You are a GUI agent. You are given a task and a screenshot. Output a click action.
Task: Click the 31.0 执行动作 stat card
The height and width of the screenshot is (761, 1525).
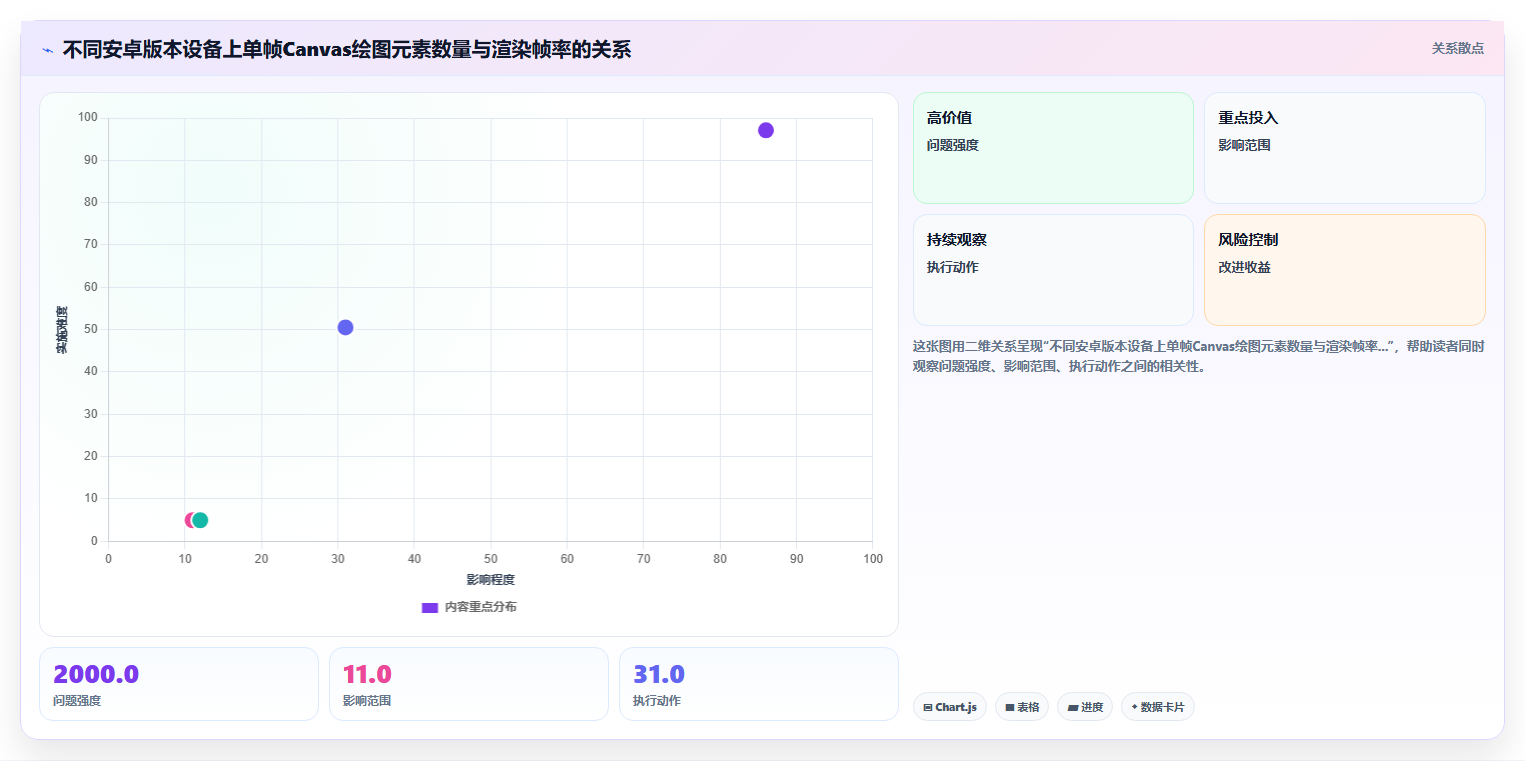759,684
